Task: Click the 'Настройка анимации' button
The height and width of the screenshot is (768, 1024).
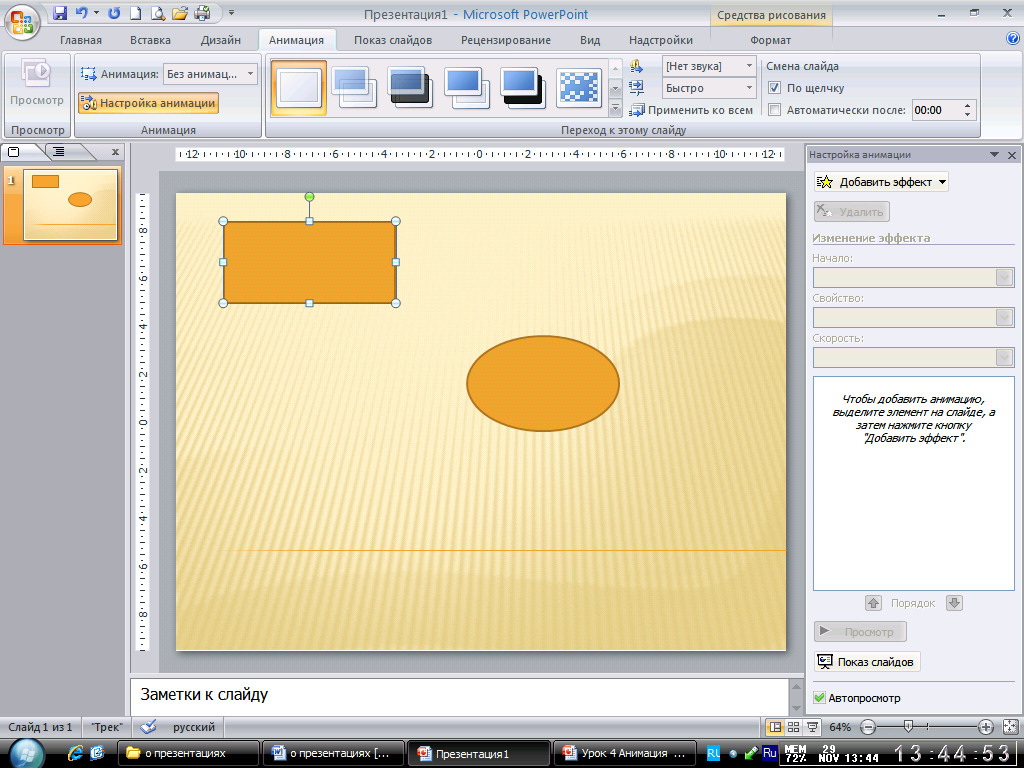Action: (x=148, y=103)
